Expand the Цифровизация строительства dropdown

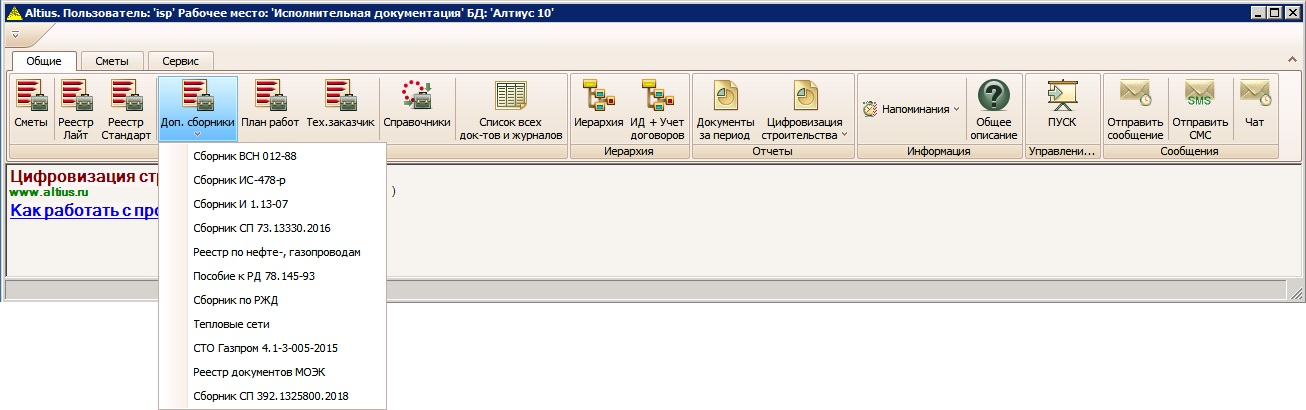tap(804, 110)
